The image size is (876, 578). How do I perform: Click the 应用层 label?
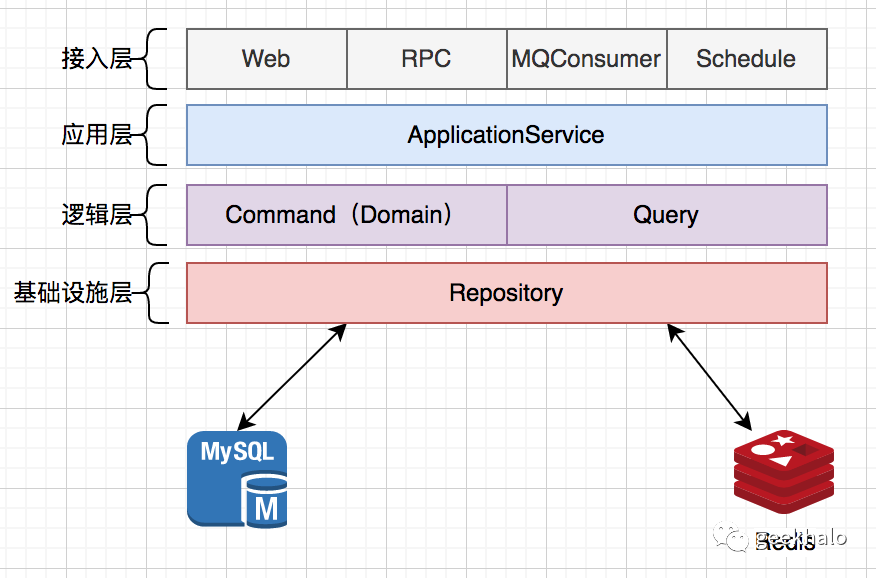pos(97,135)
